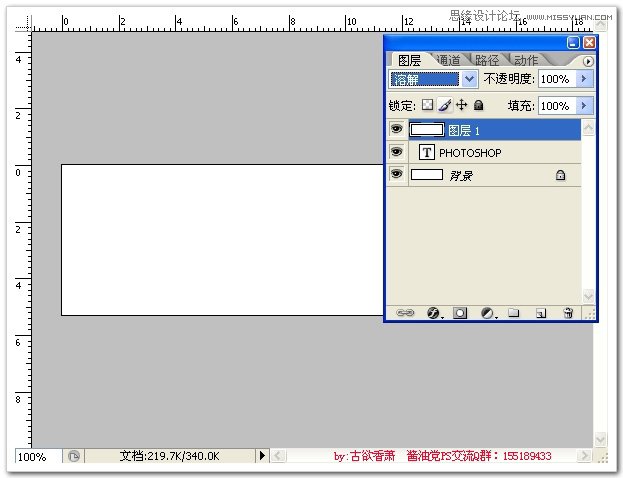Create new fill or adjustment layer
Viewport: 623px width, 478px height.
[x=488, y=313]
